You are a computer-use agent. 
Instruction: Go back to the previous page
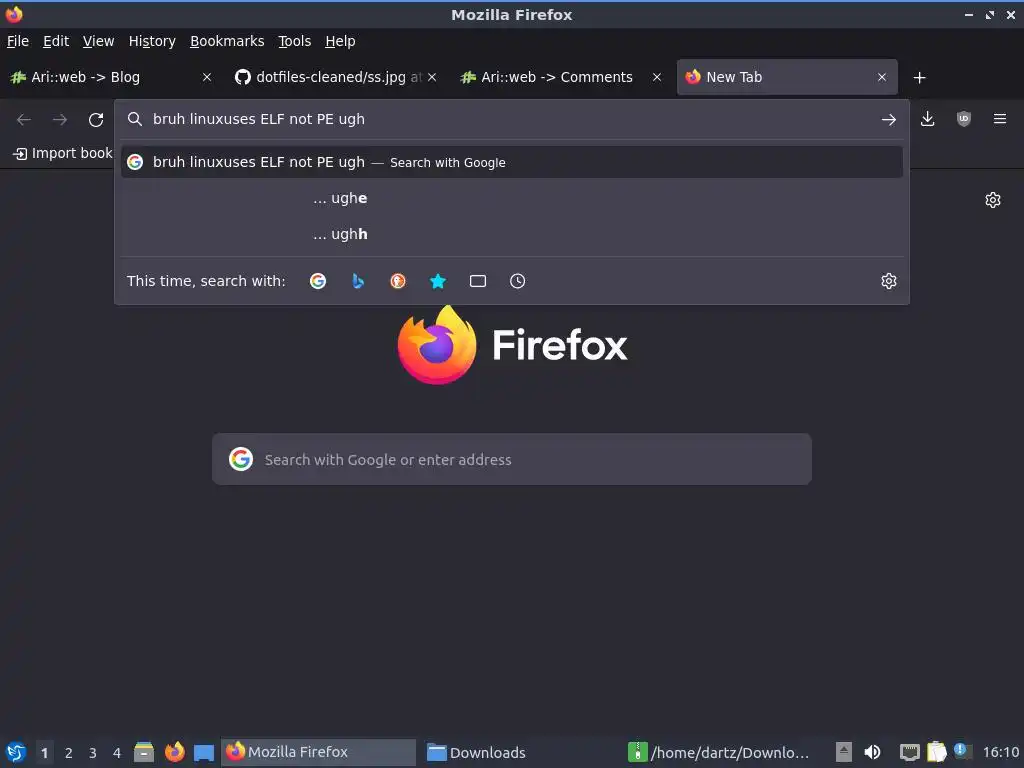click(24, 120)
